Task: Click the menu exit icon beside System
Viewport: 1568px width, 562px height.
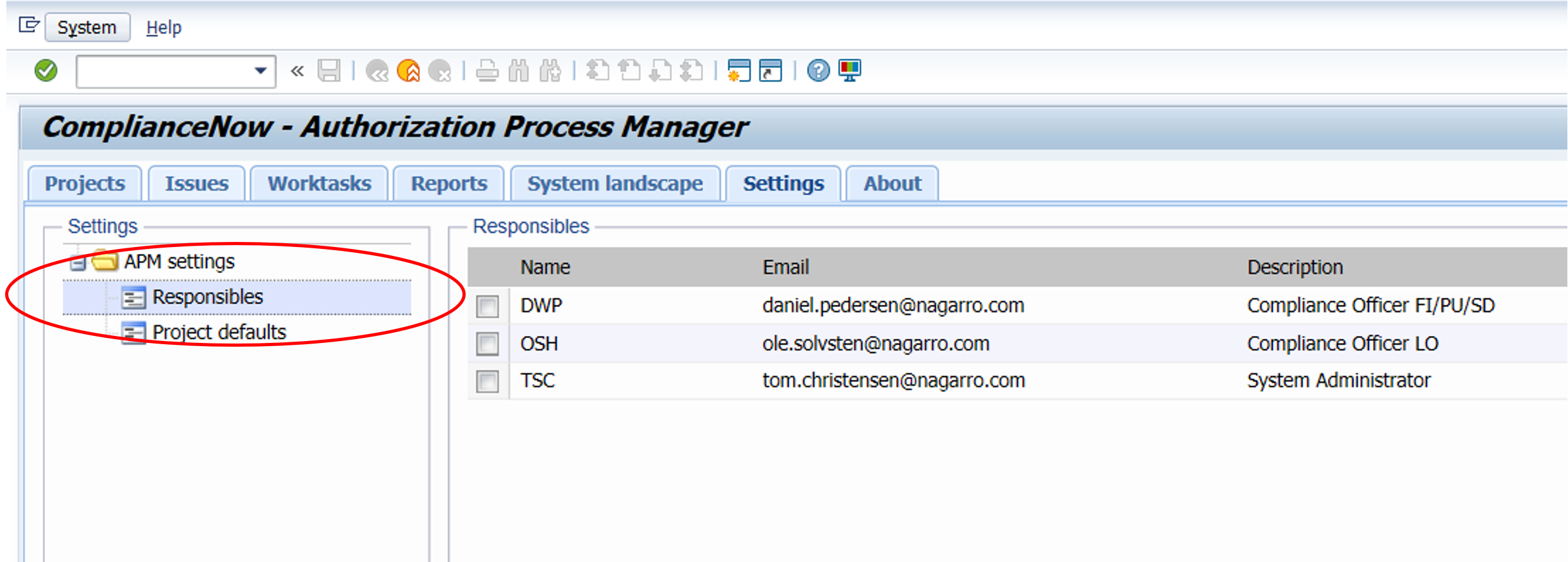Action: click(29, 26)
